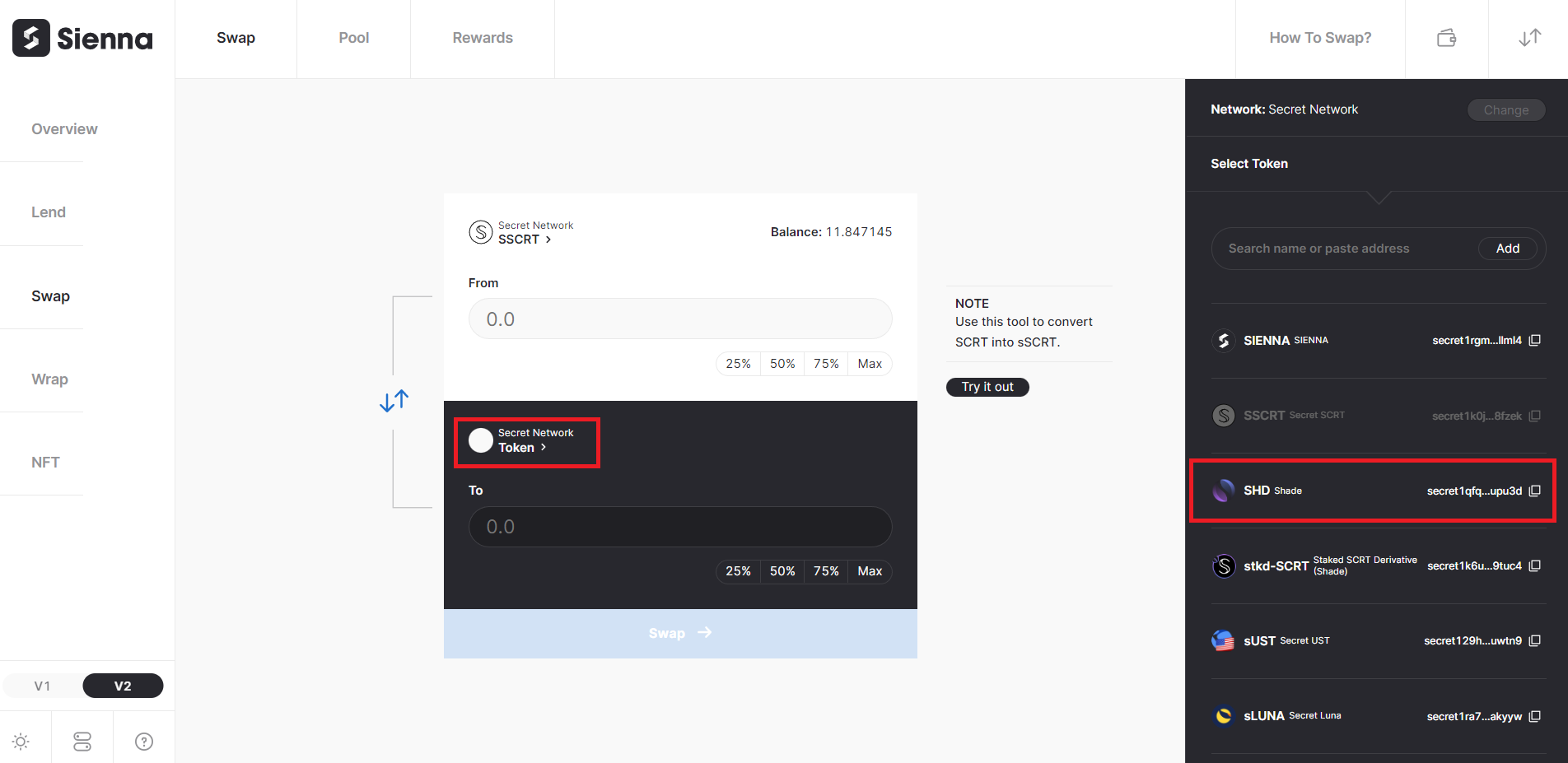Click the Change network button
The height and width of the screenshot is (763, 1568).
[1506, 110]
